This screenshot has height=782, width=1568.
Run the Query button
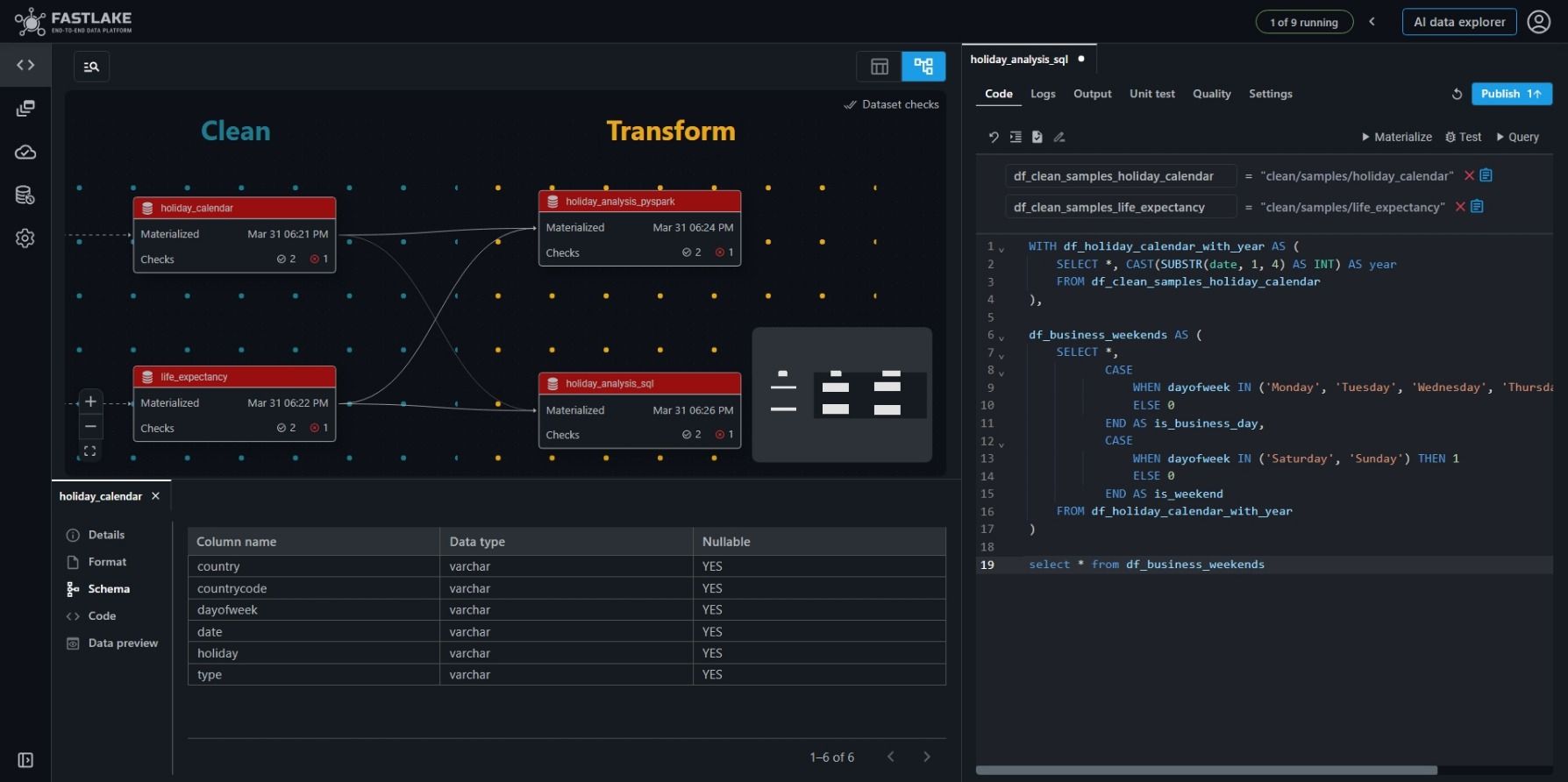[x=1517, y=137]
